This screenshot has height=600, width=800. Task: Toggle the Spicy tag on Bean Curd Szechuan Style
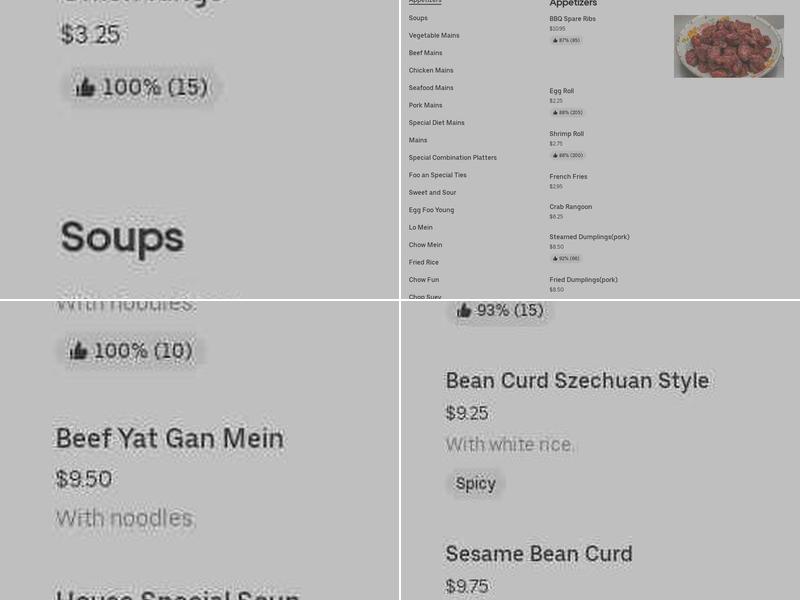(476, 483)
